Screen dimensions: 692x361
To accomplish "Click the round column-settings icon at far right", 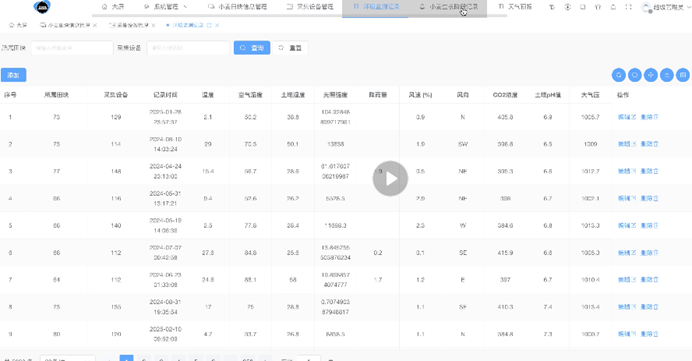I will tap(683, 75).
